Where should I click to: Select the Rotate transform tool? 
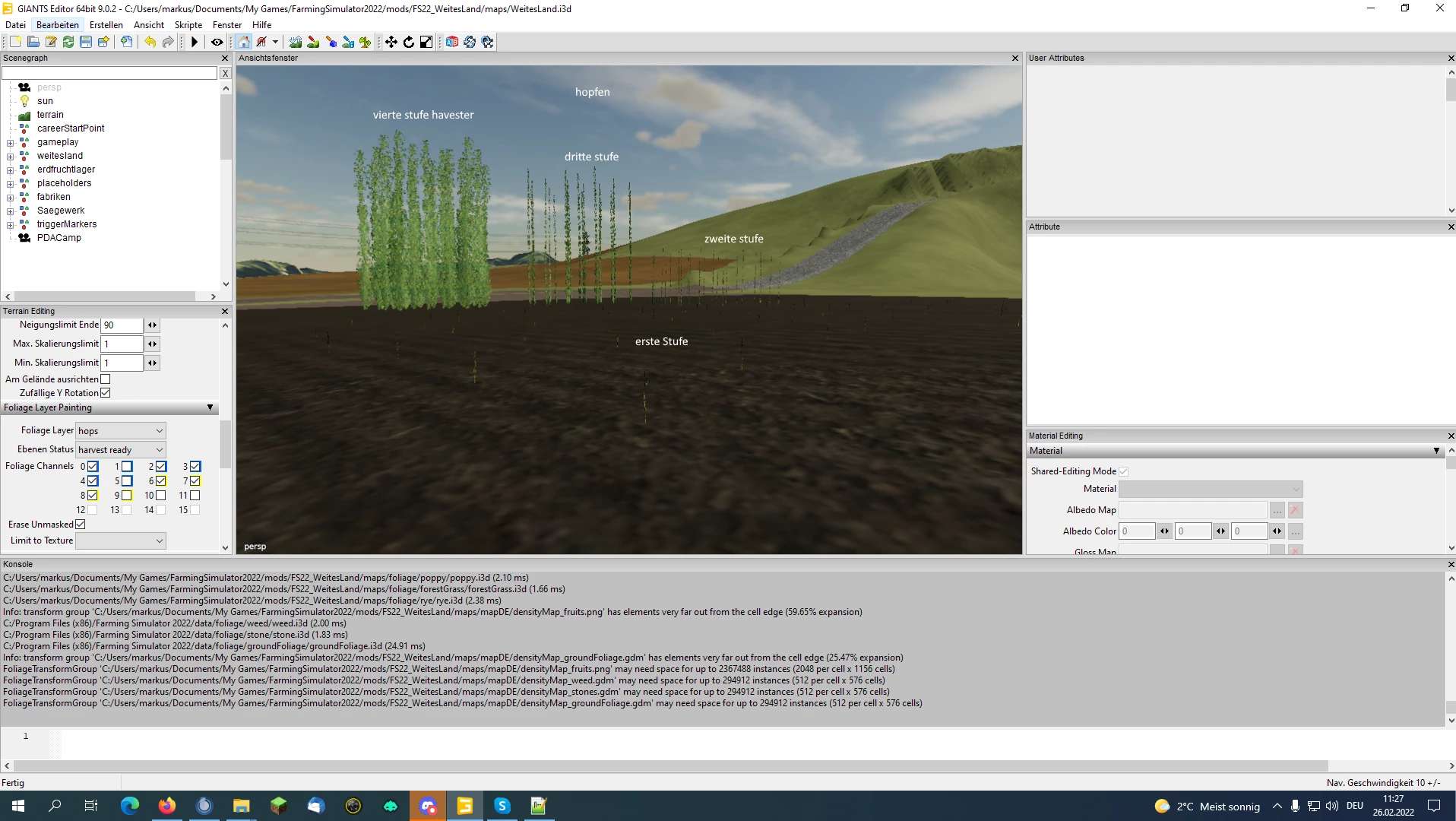[409, 43]
